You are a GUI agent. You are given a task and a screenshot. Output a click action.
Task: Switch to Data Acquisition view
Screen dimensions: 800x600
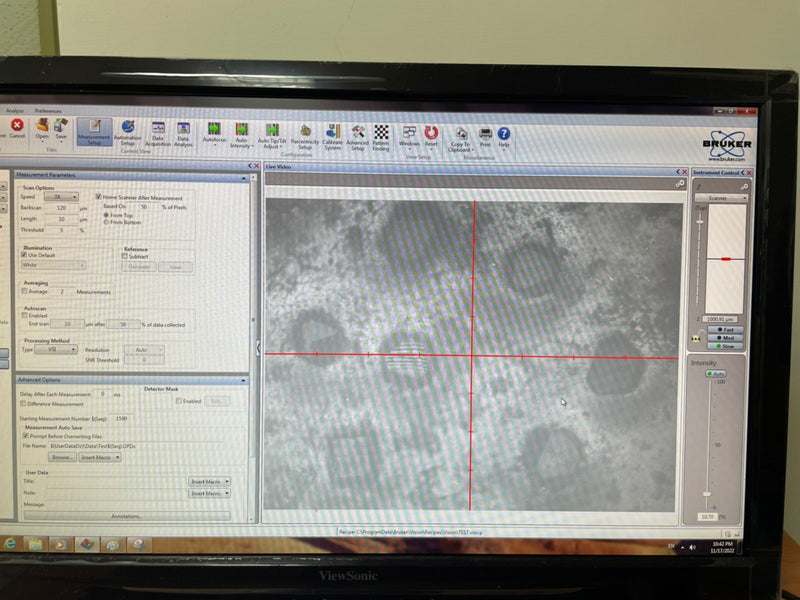point(158,133)
